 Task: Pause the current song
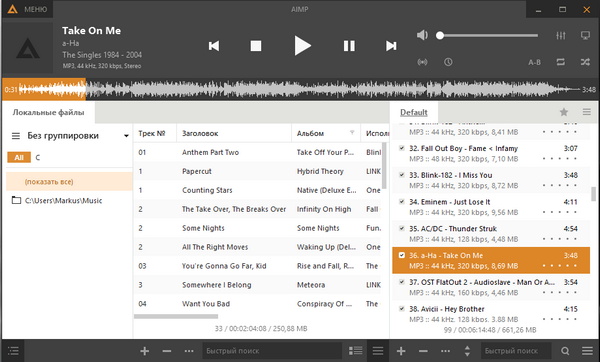(x=349, y=46)
